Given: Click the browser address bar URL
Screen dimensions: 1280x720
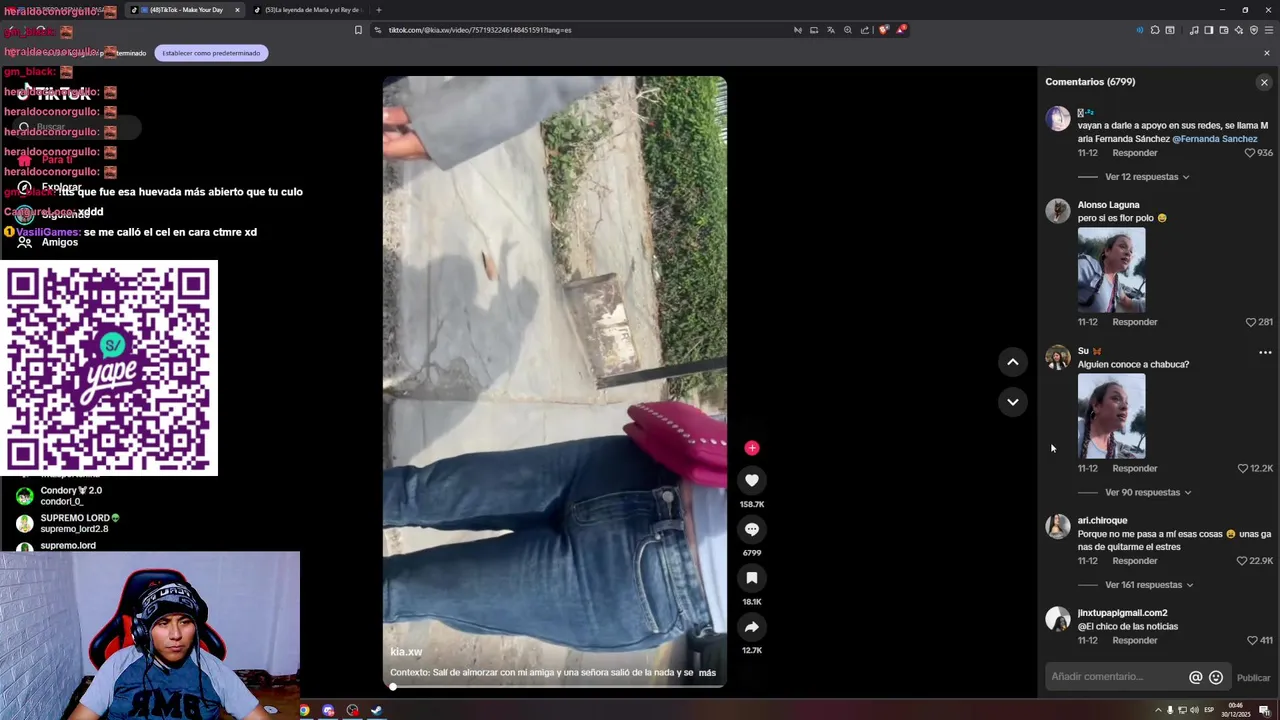Looking at the screenshot, I should click(480, 30).
